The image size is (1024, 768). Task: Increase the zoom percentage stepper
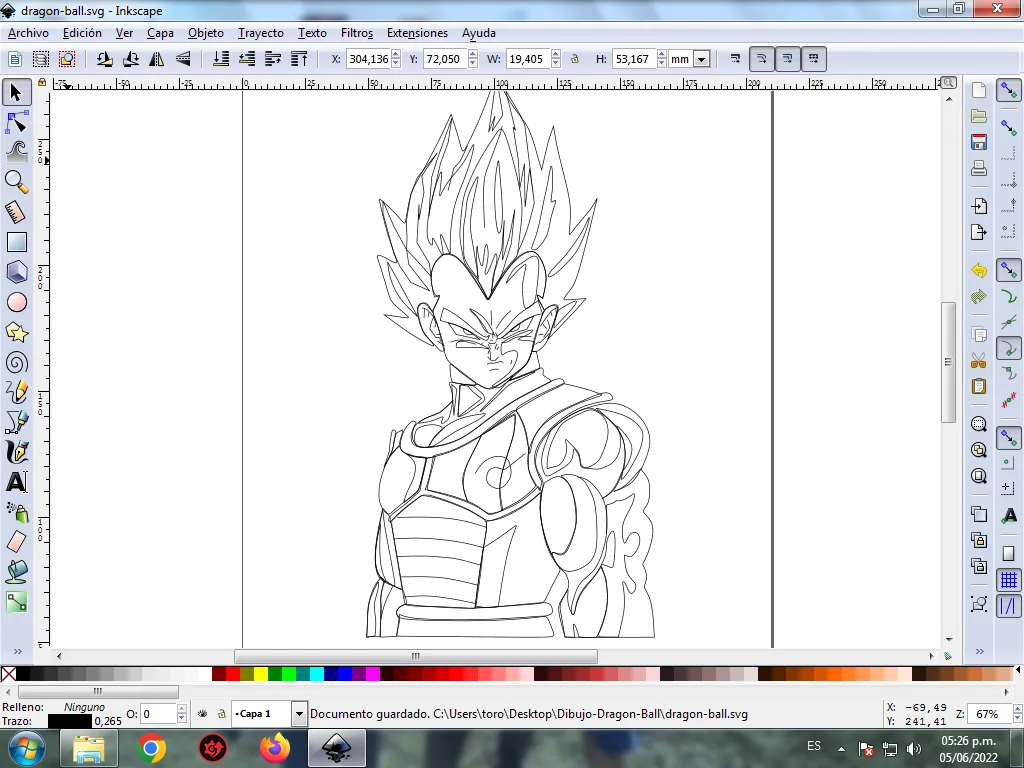point(1017,709)
